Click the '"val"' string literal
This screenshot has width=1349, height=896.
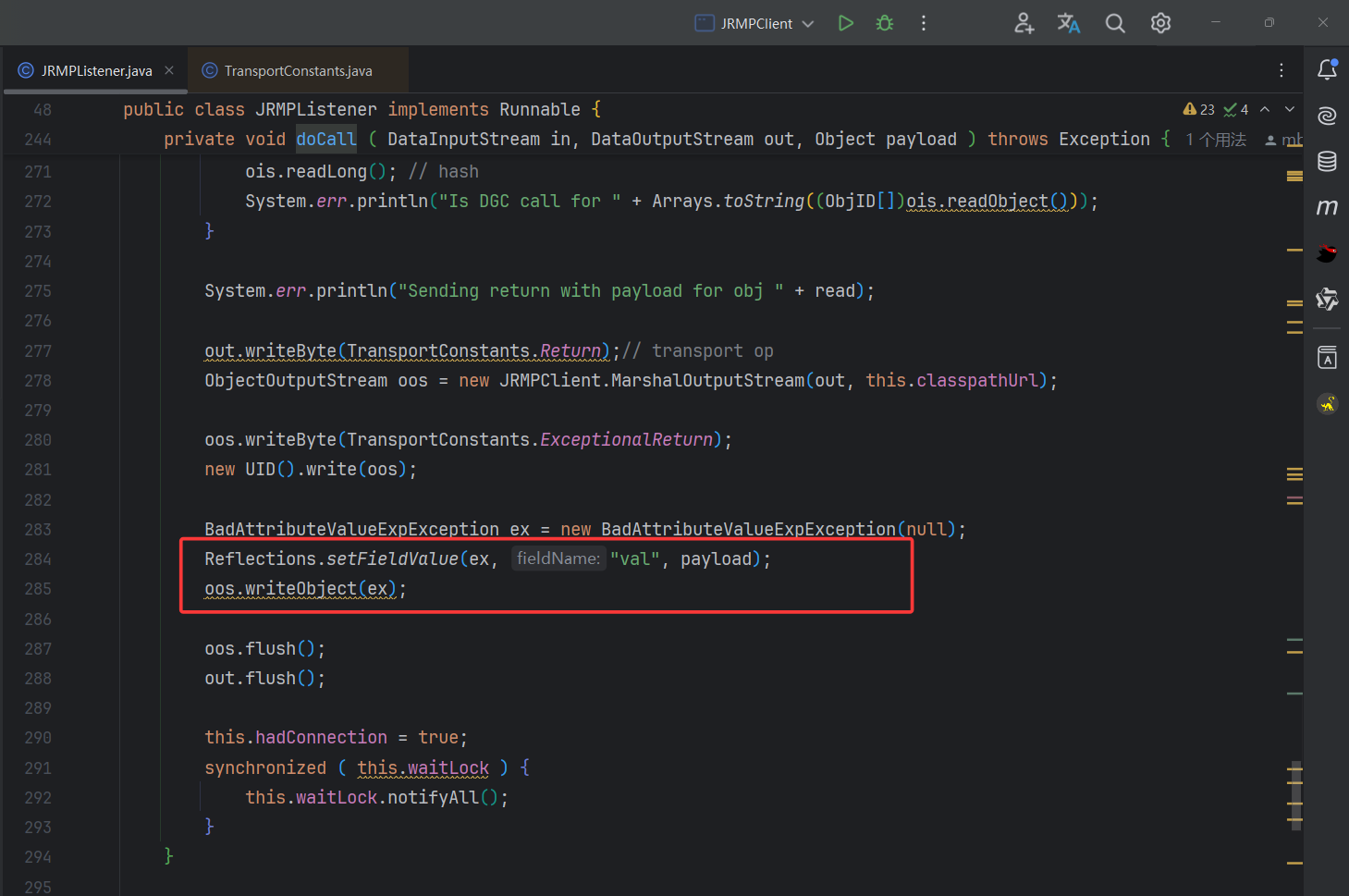(635, 558)
